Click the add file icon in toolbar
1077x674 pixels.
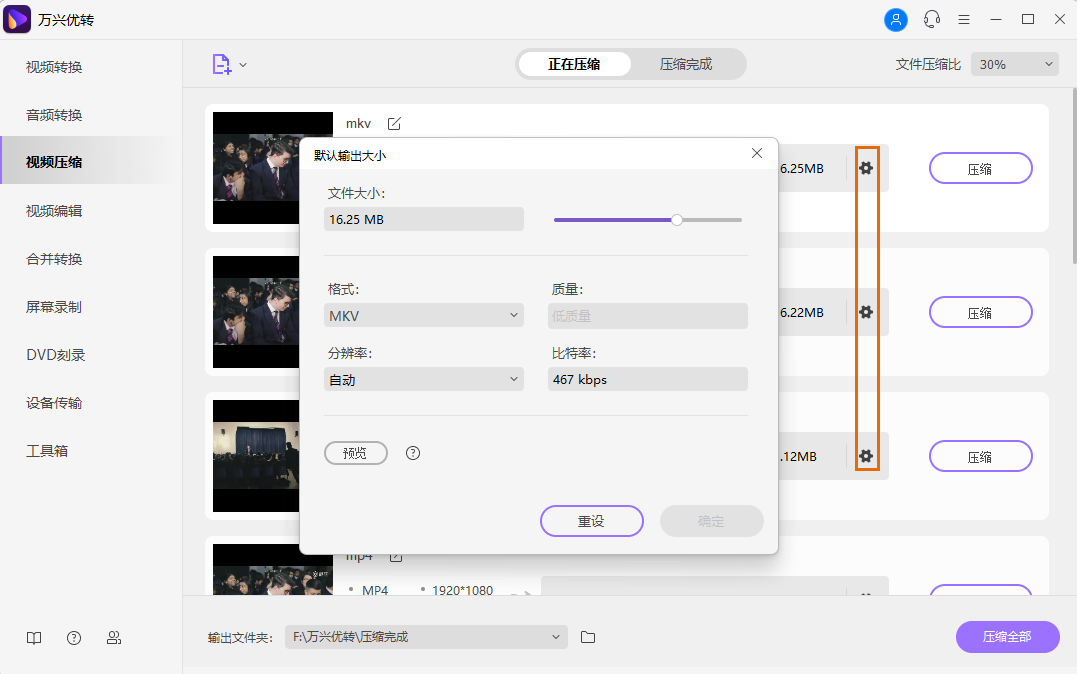221,64
